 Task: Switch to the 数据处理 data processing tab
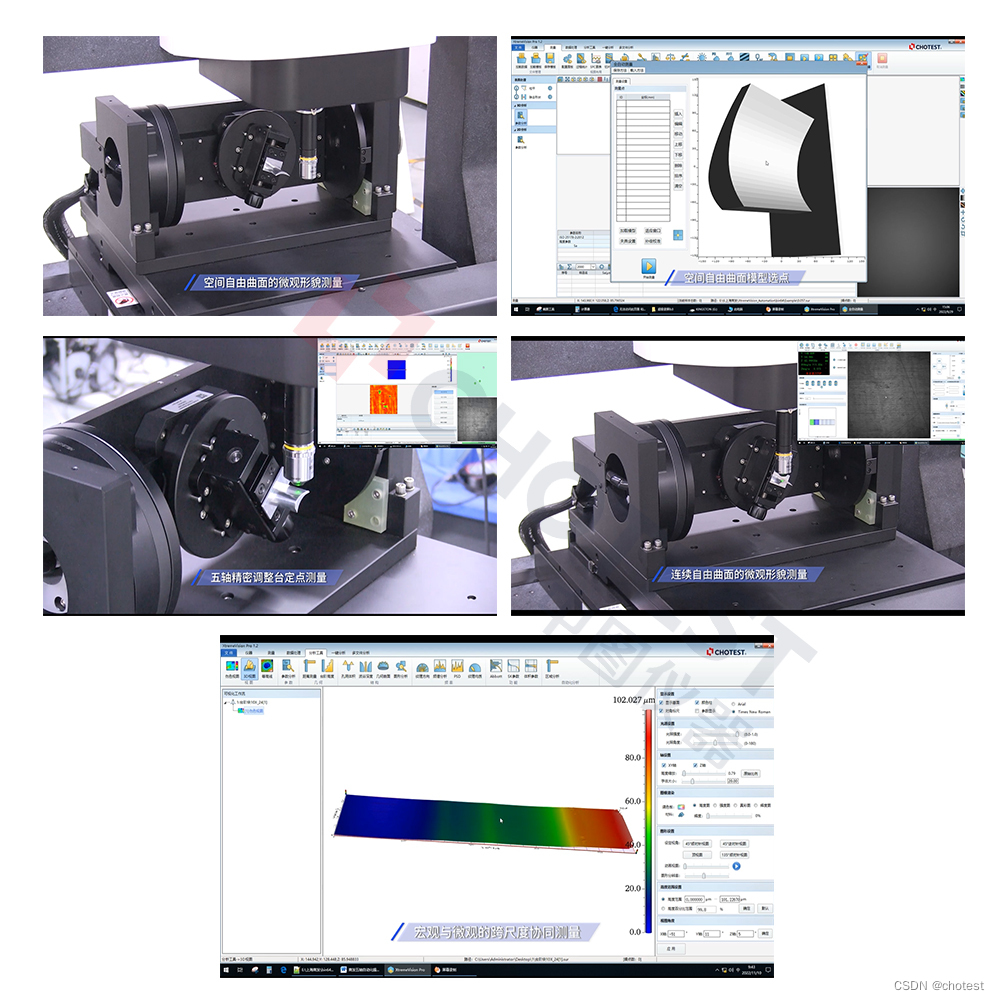(293, 653)
